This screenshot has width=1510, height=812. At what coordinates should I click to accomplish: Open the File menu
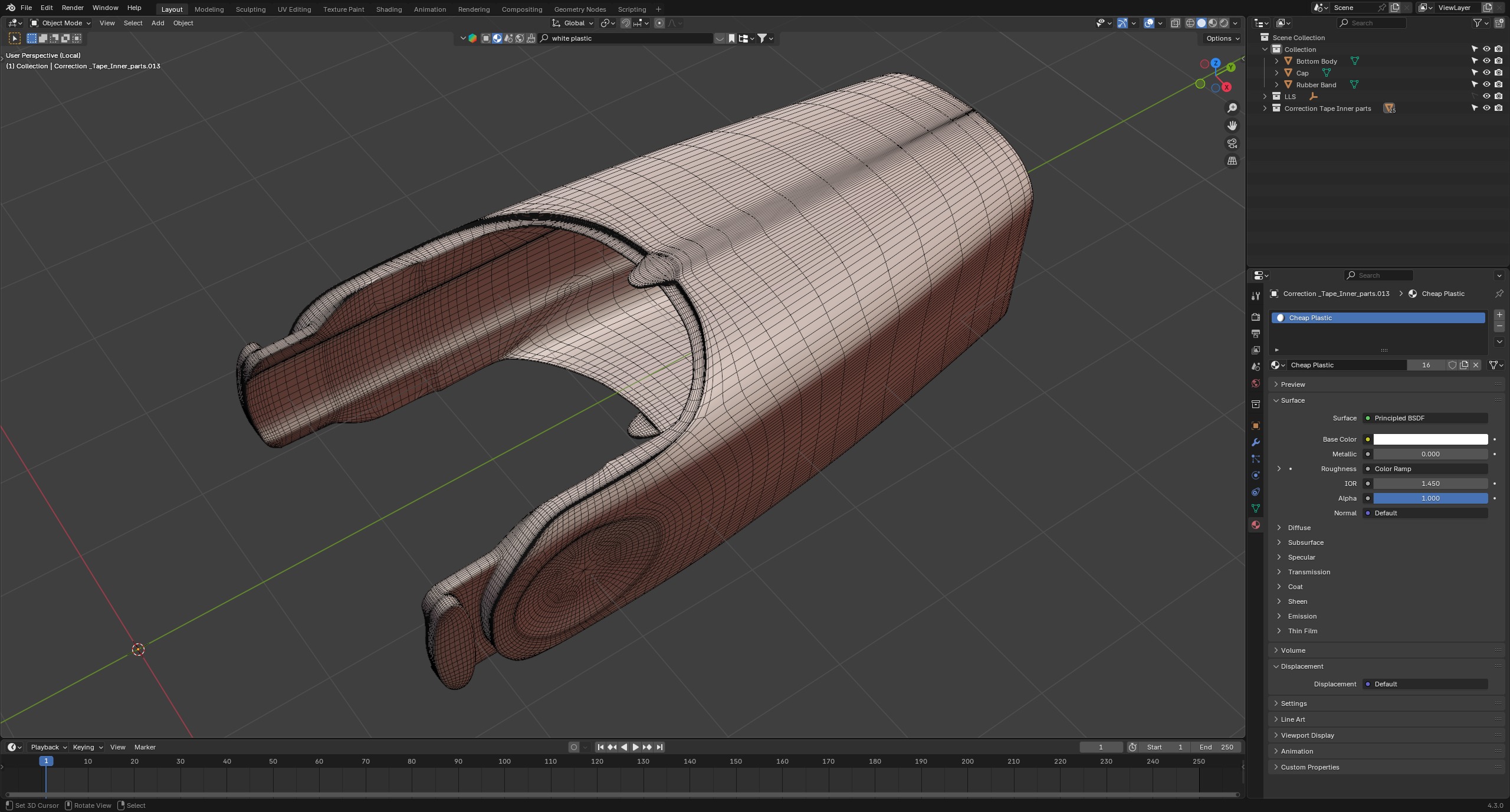pyautogui.click(x=26, y=8)
